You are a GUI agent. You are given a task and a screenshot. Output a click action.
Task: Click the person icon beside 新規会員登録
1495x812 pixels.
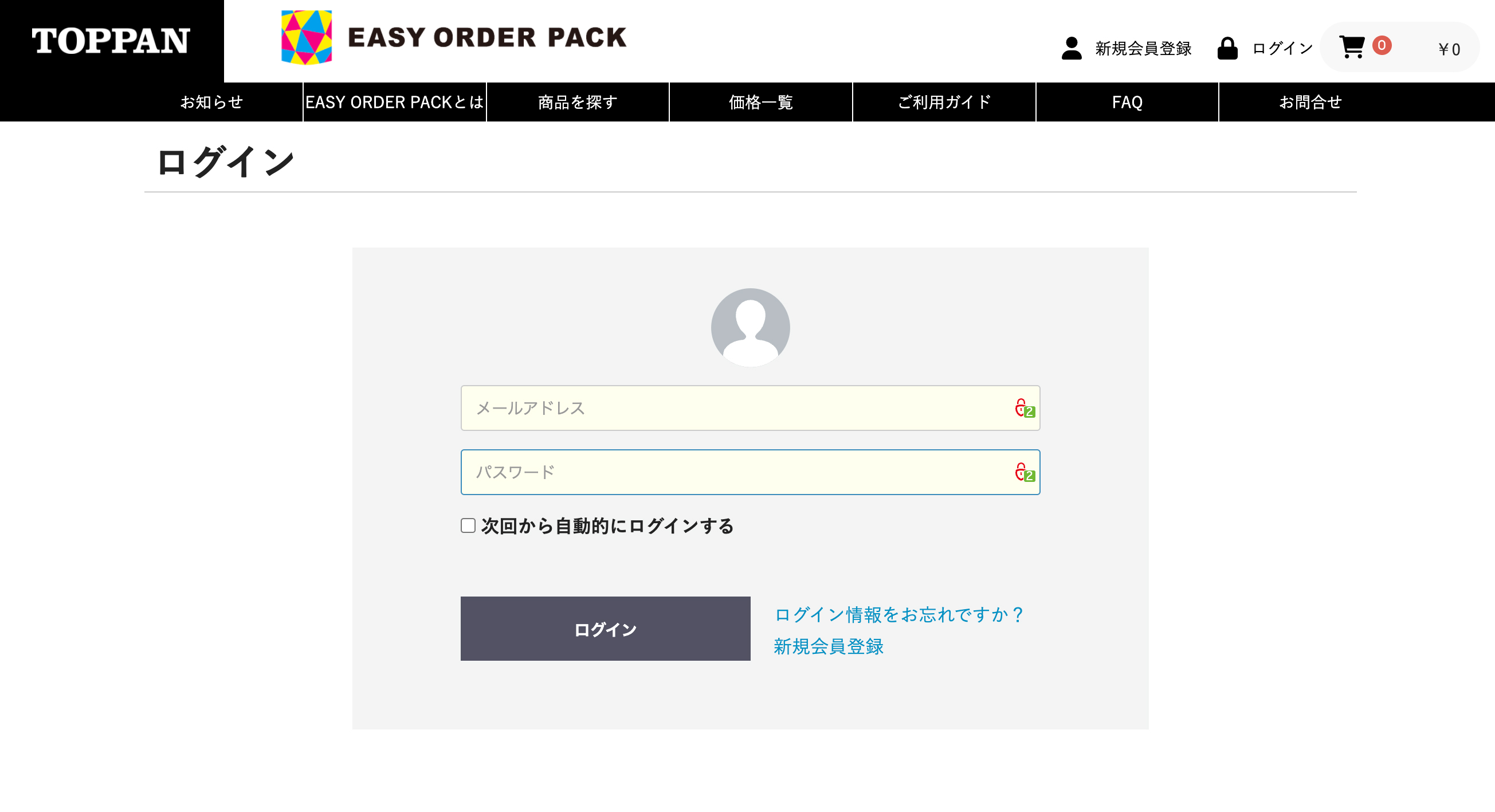click(1072, 48)
